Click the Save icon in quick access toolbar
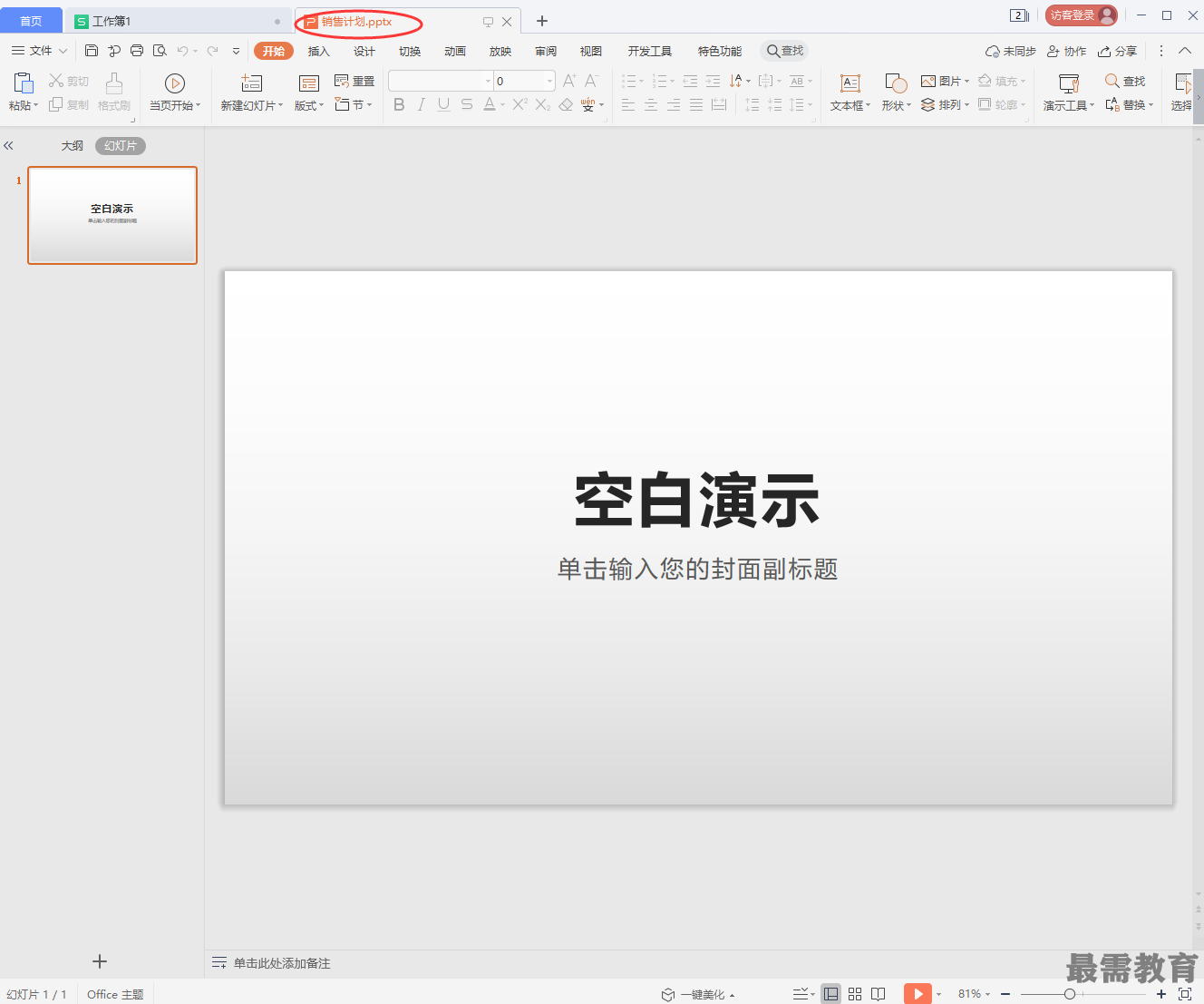Image resolution: width=1204 pixels, height=1004 pixels. [x=92, y=51]
